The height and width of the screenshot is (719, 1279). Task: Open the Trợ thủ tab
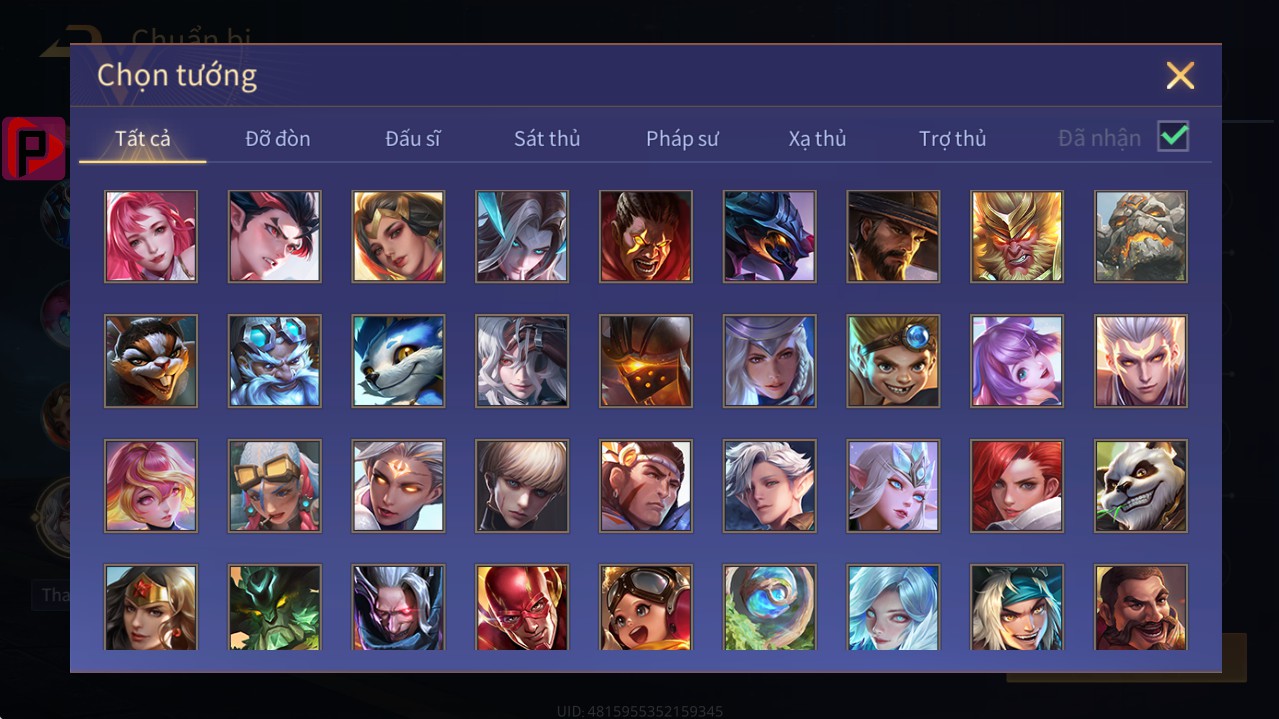coord(952,139)
